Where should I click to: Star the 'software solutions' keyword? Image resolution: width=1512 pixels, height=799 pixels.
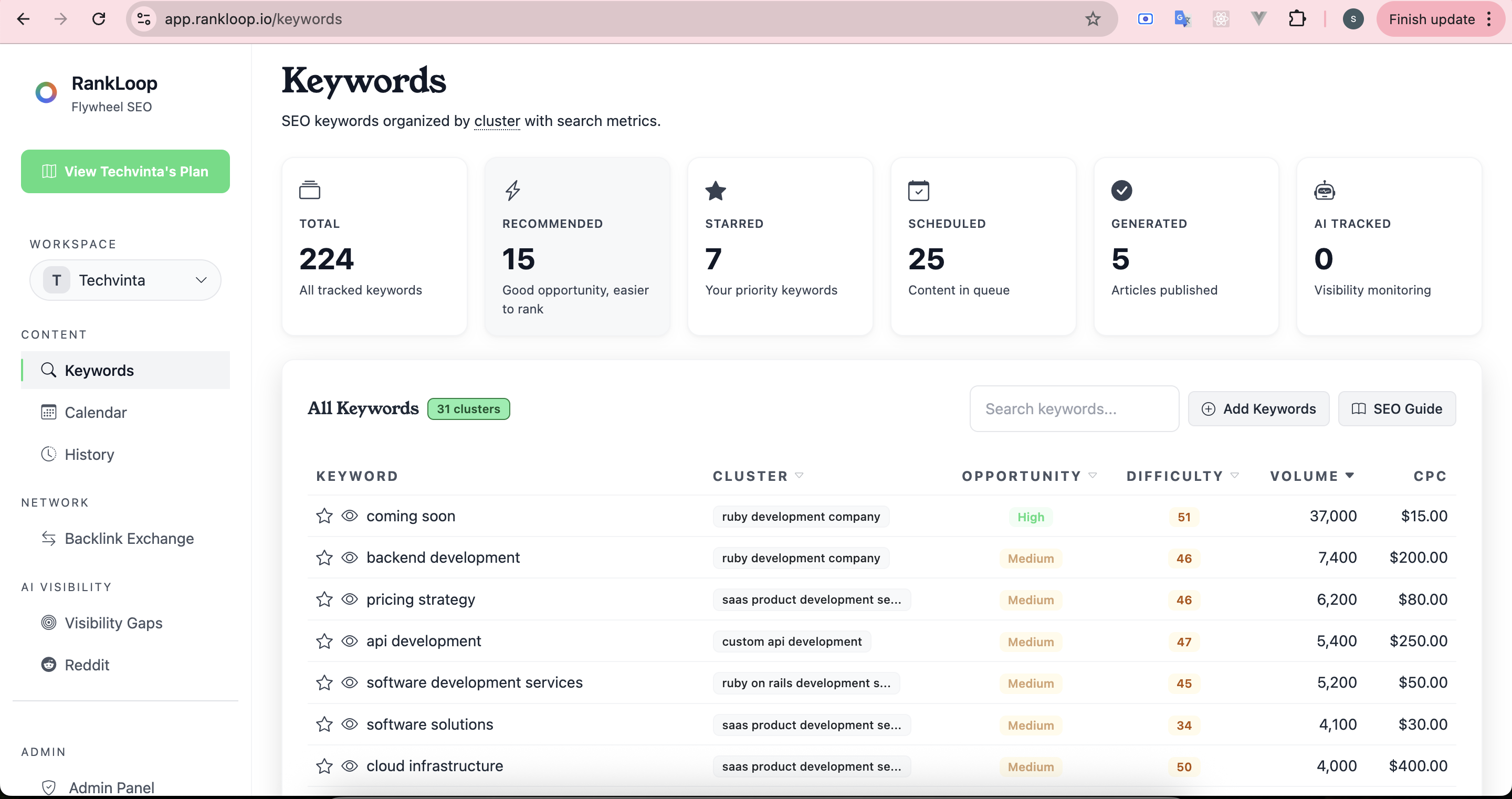(324, 724)
